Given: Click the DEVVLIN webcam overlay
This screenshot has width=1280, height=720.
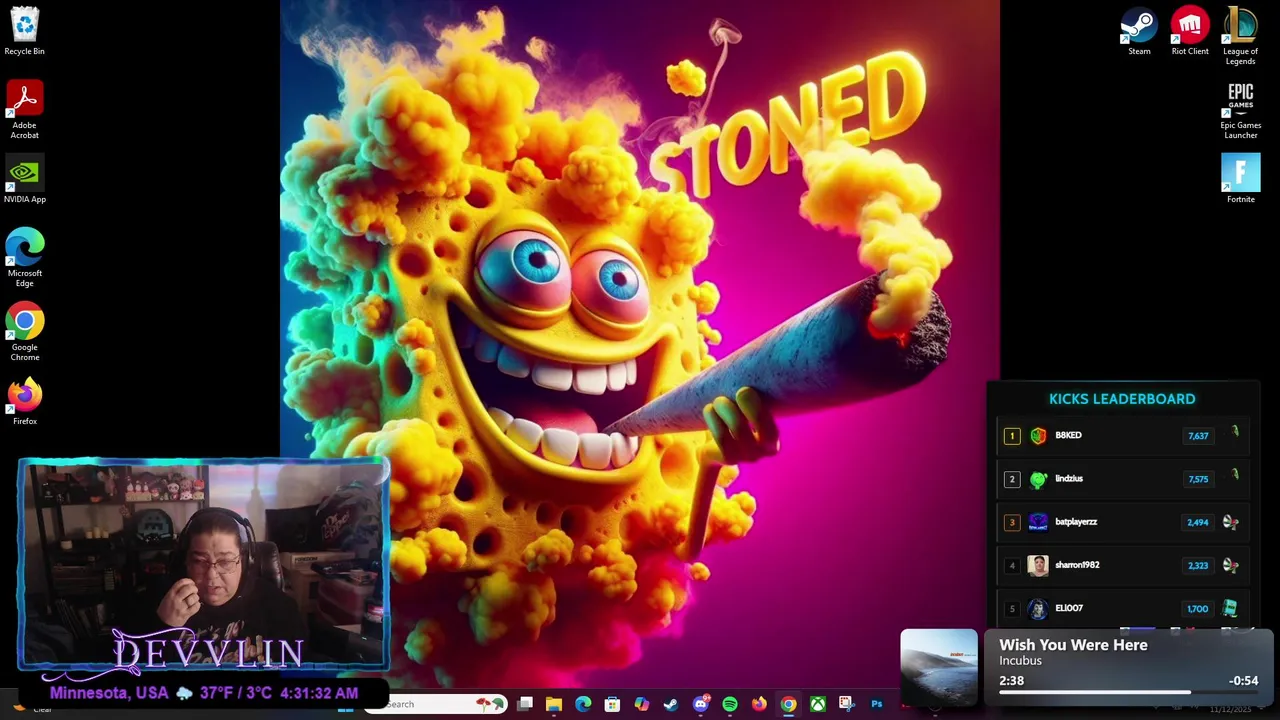Looking at the screenshot, I should pyautogui.click(x=203, y=565).
